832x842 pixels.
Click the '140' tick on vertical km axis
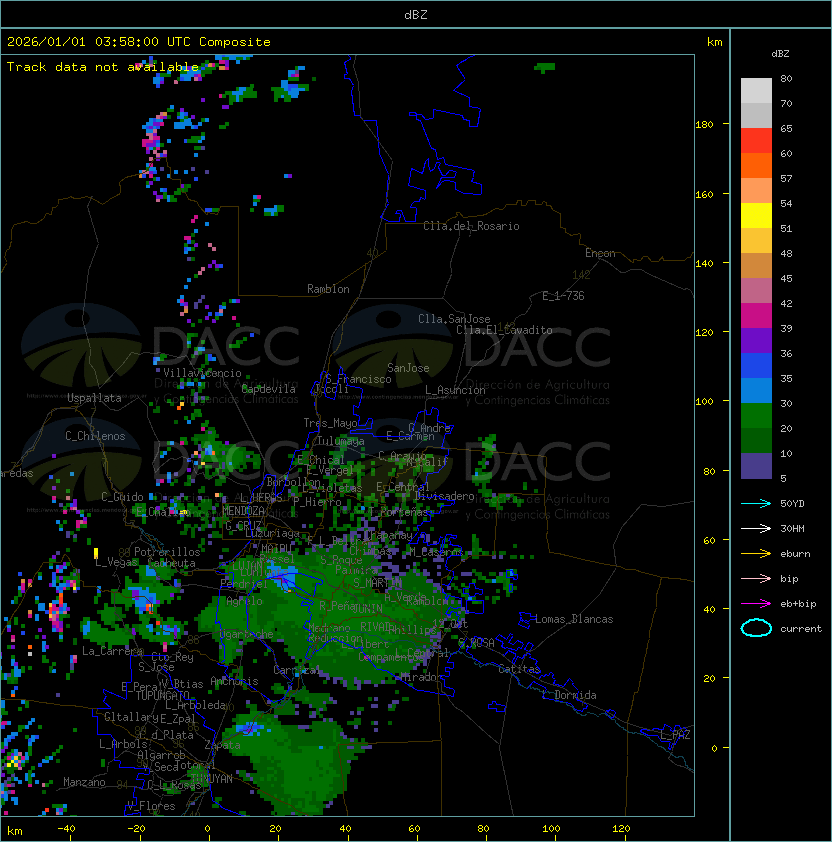coord(704,264)
